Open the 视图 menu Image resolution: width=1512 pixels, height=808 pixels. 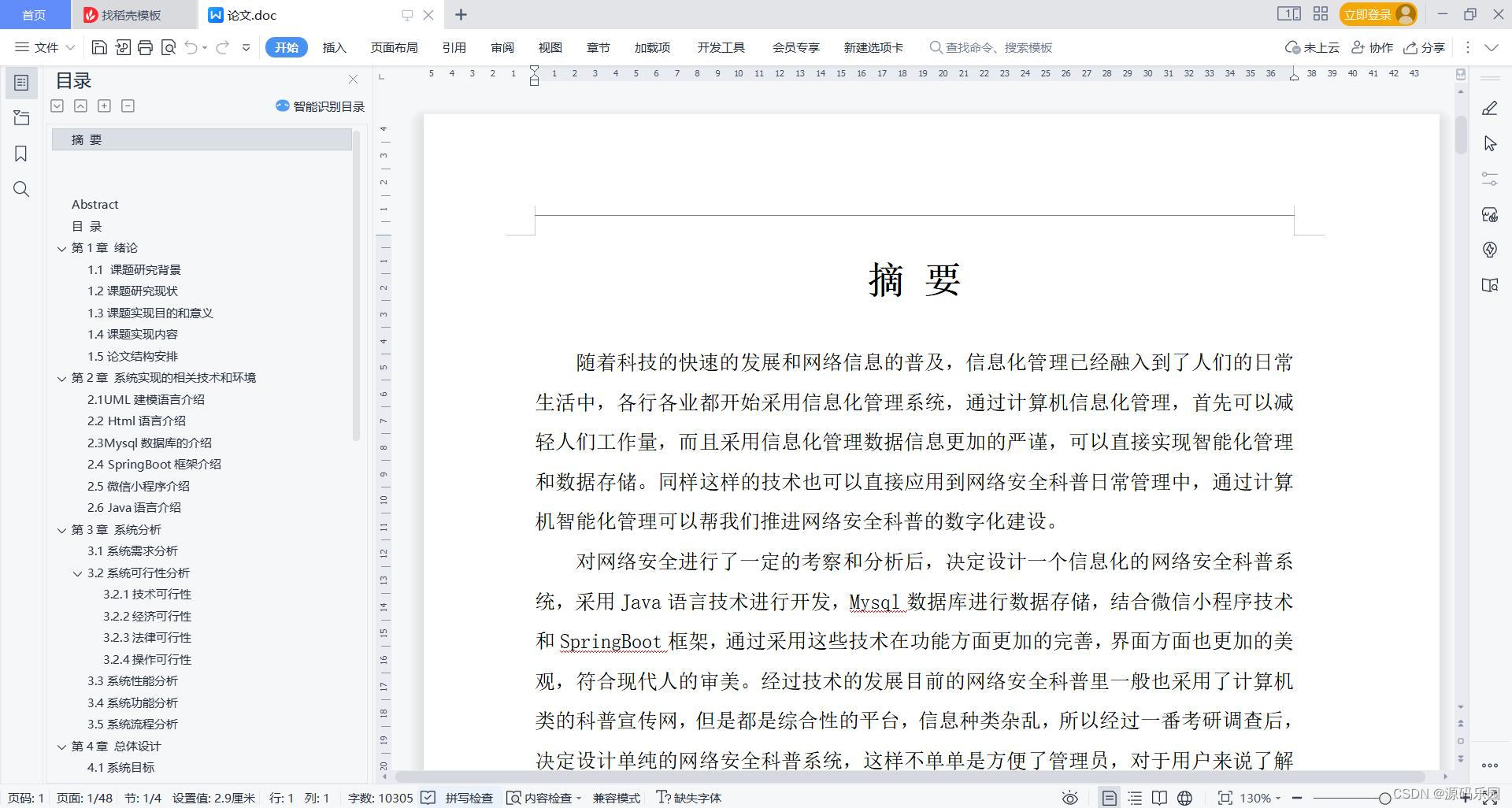tap(550, 47)
